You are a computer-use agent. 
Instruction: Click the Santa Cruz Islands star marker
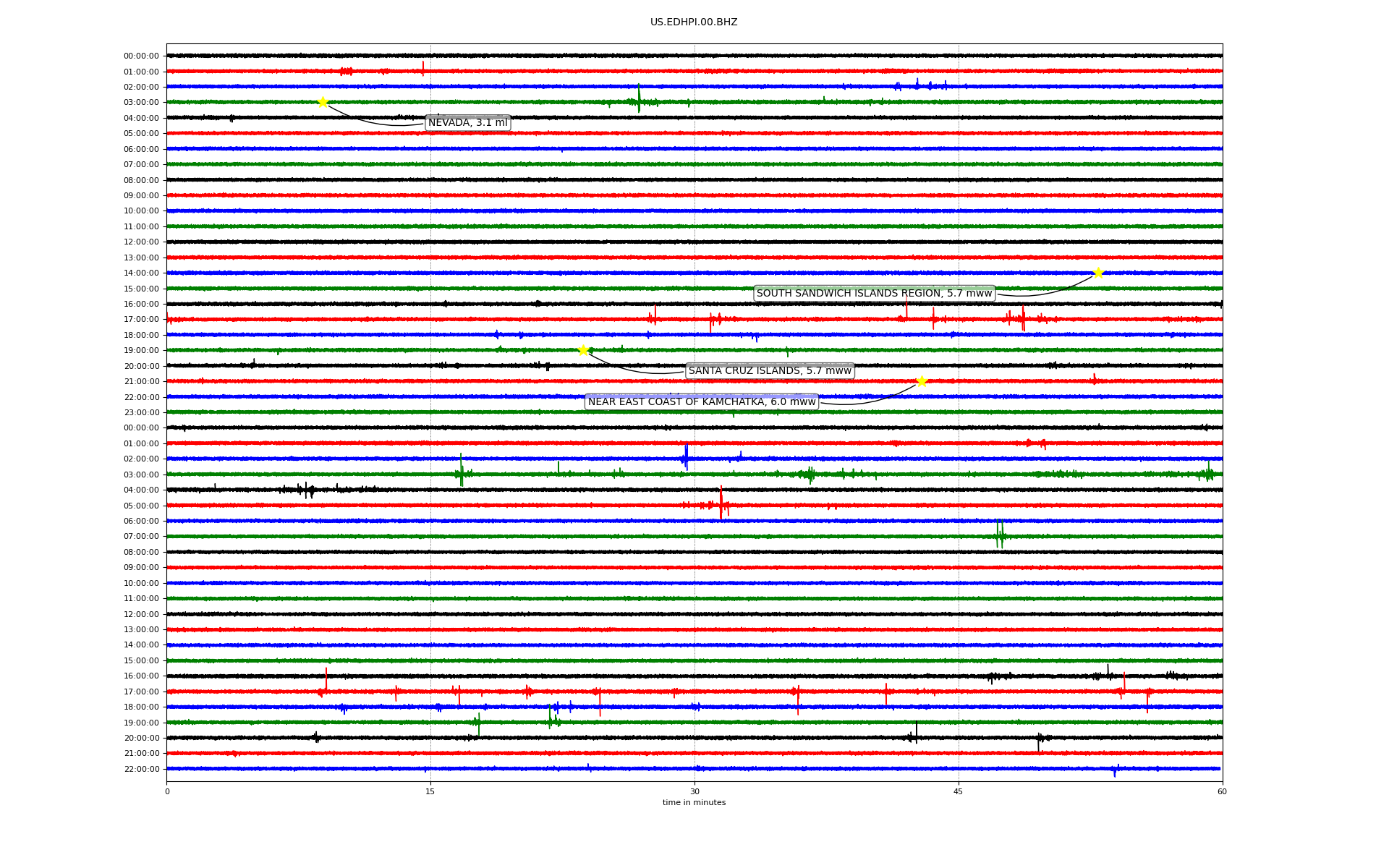pyautogui.click(x=583, y=351)
